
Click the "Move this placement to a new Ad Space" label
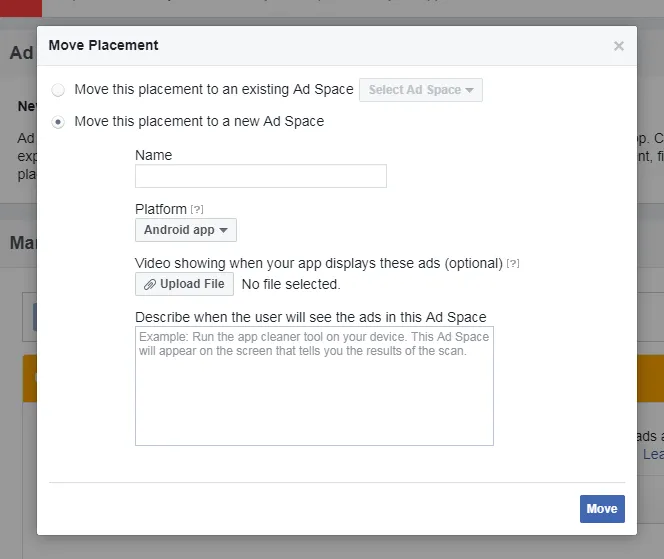click(x=199, y=122)
